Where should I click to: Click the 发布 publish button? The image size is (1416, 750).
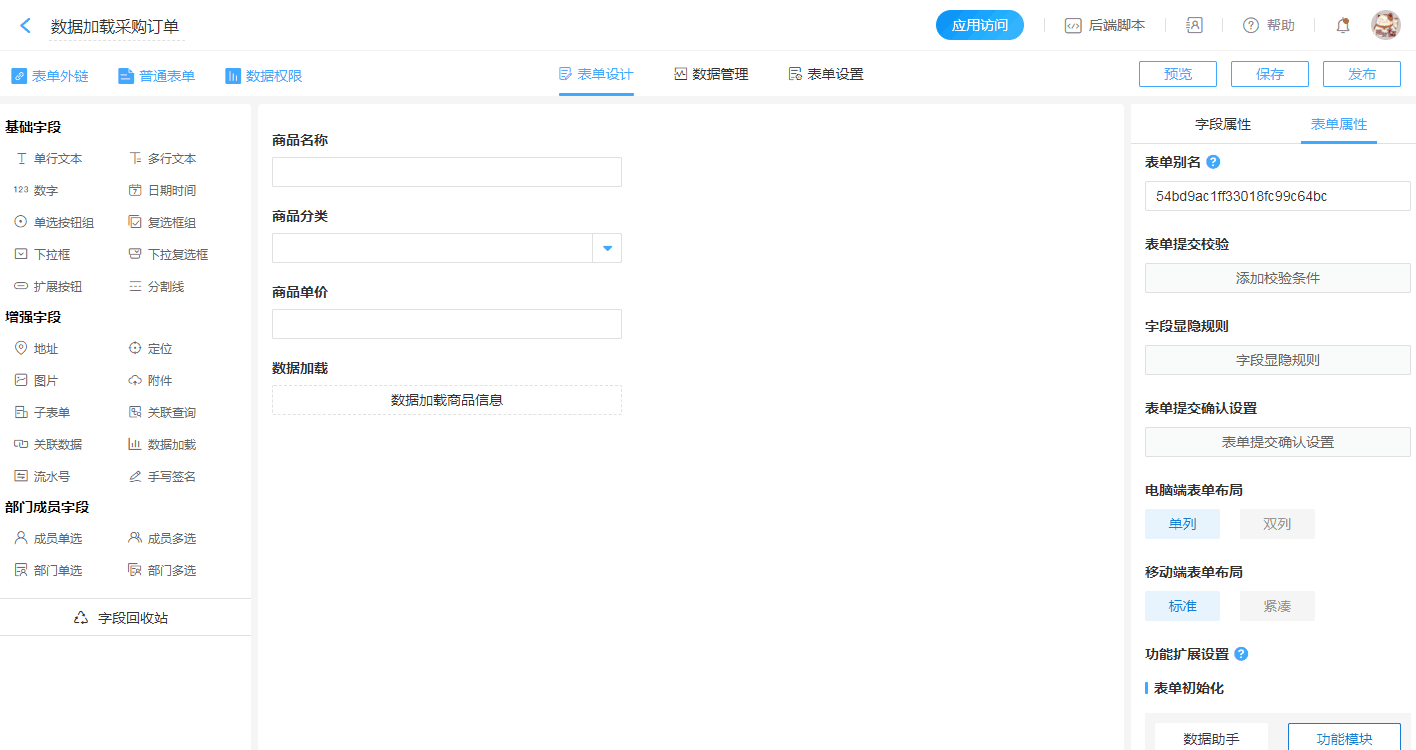click(1361, 74)
